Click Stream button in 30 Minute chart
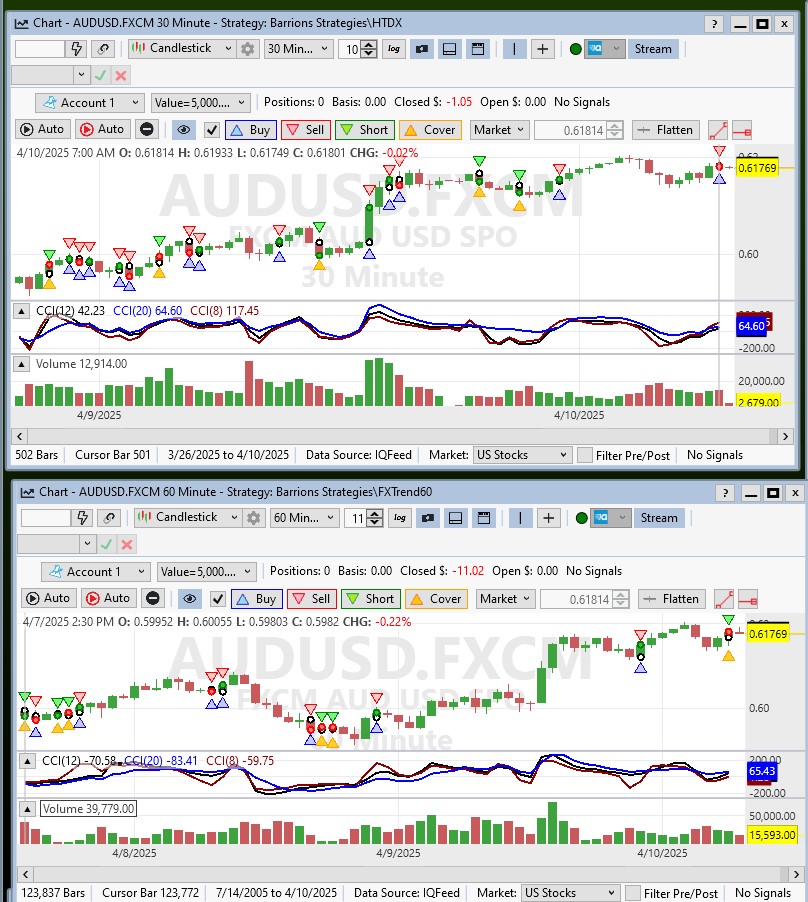The width and height of the screenshot is (808, 902). pyautogui.click(x=653, y=49)
